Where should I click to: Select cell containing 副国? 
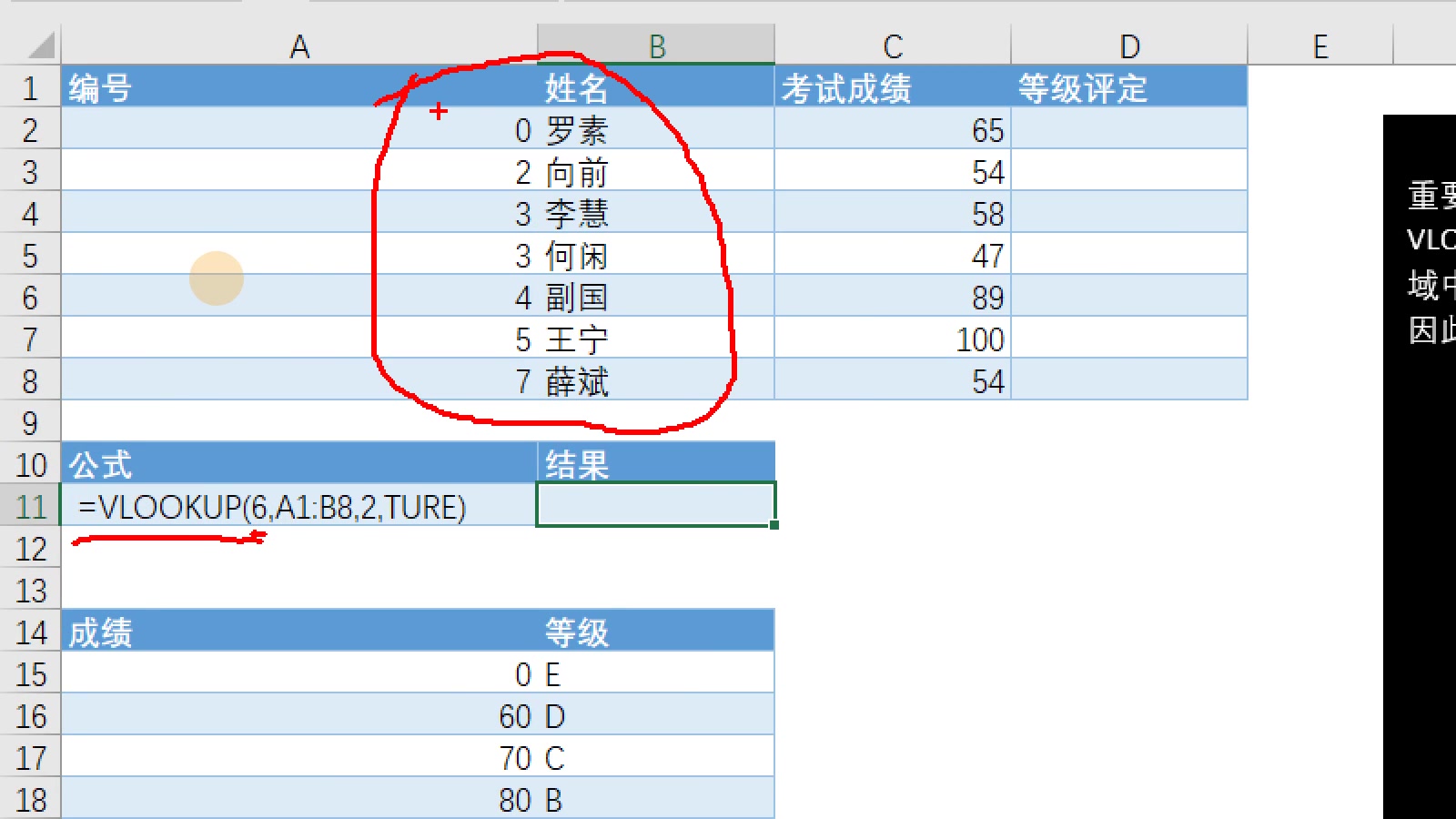(x=656, y=297)
